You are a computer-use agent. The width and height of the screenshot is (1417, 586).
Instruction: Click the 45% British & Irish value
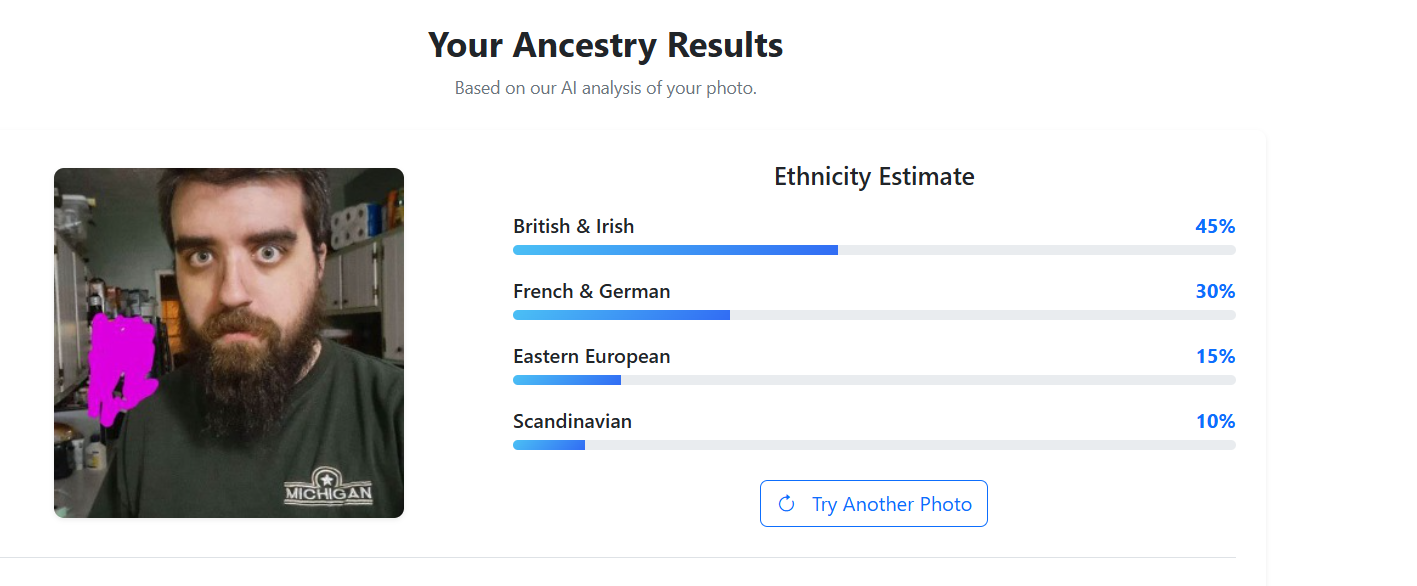1215,227
